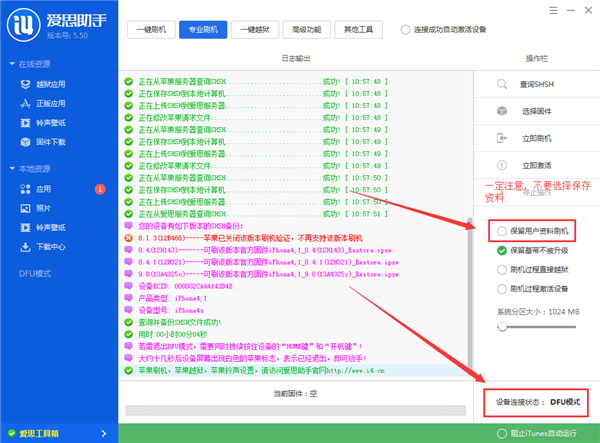
Task: Open 固件下载 in the sidebar
Action: tap(50, 142)
